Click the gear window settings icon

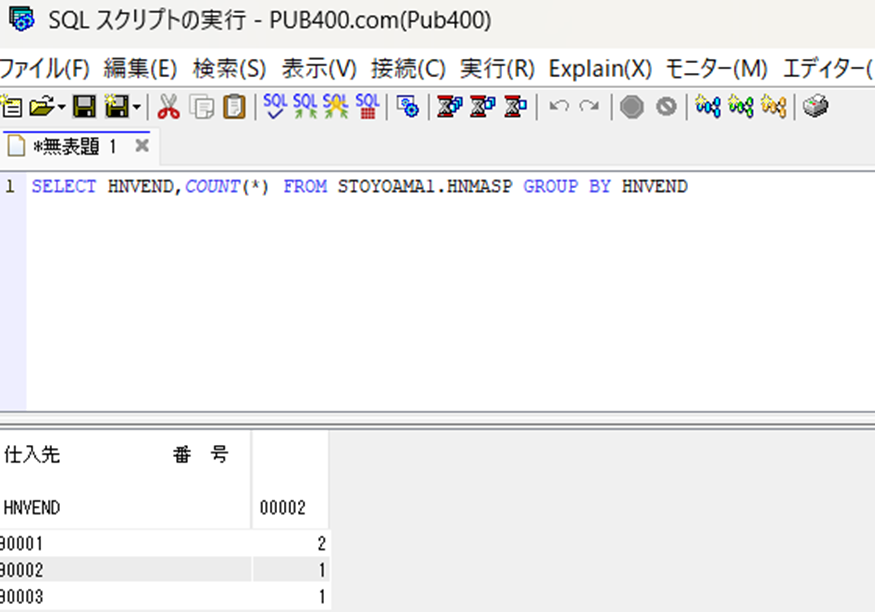pos(408,107)
